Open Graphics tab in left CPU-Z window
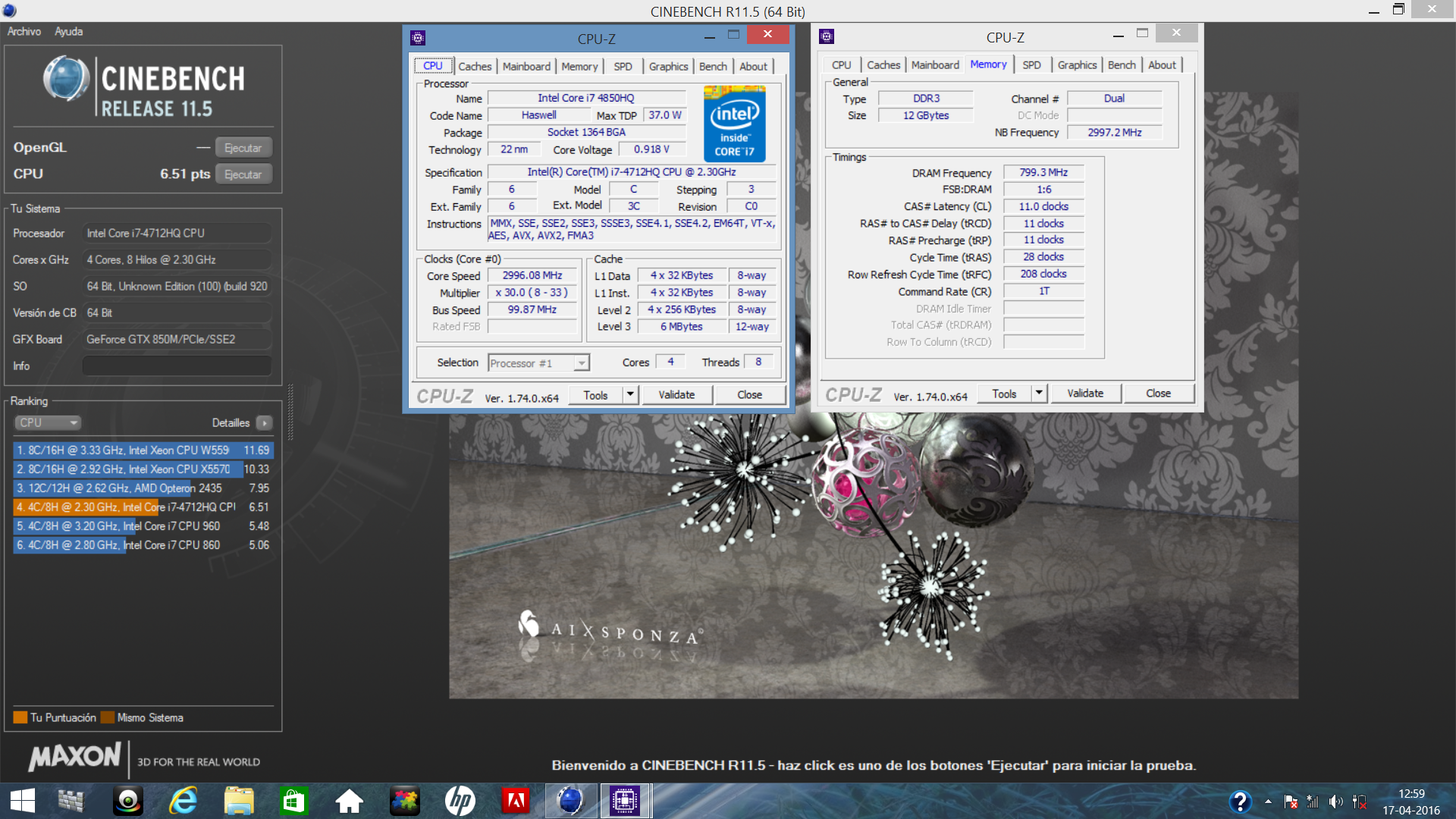 tap(668, 67)
